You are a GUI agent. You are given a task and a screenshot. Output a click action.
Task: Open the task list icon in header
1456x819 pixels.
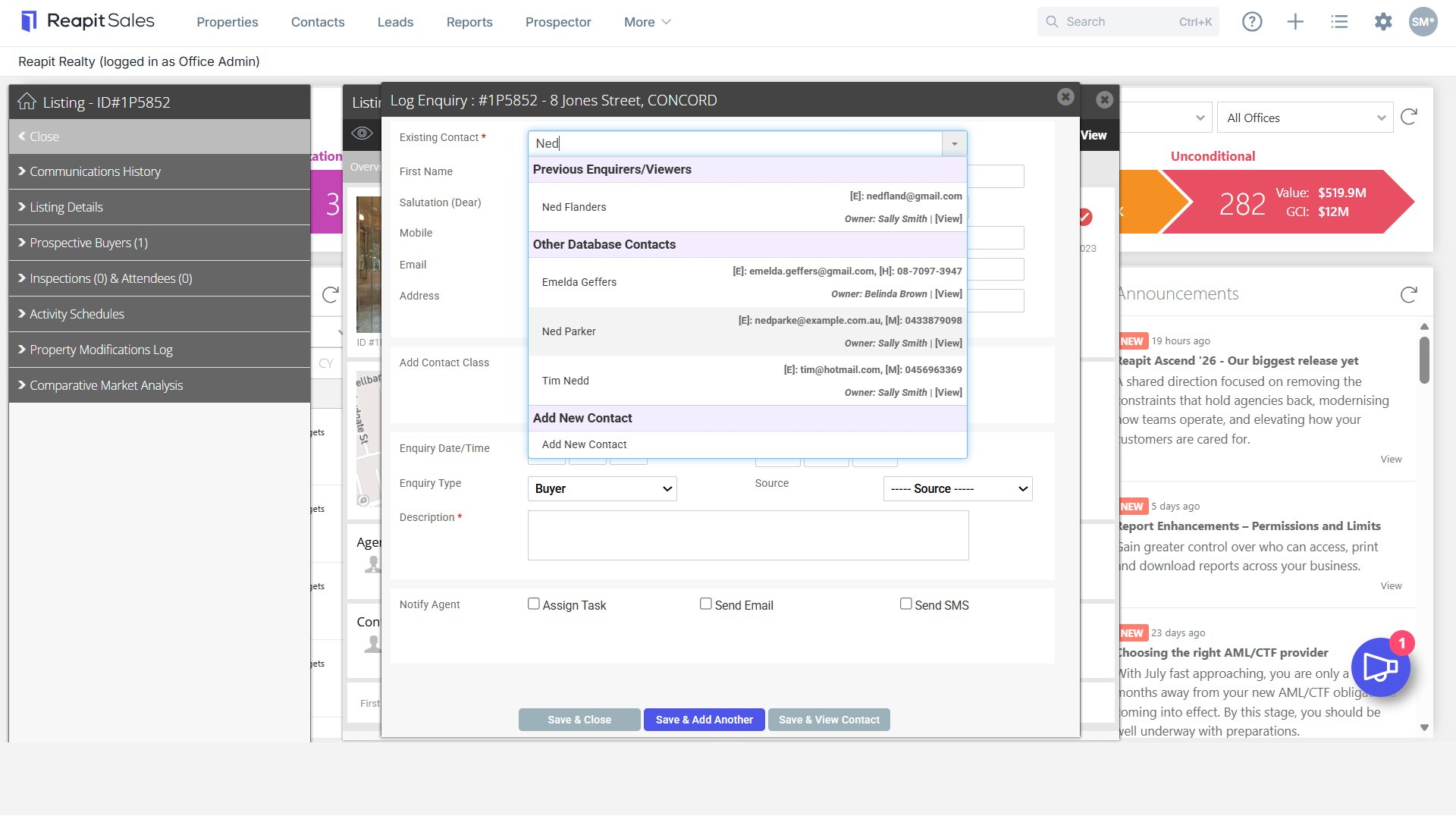pyautogui.click(x=1339, y=22)
